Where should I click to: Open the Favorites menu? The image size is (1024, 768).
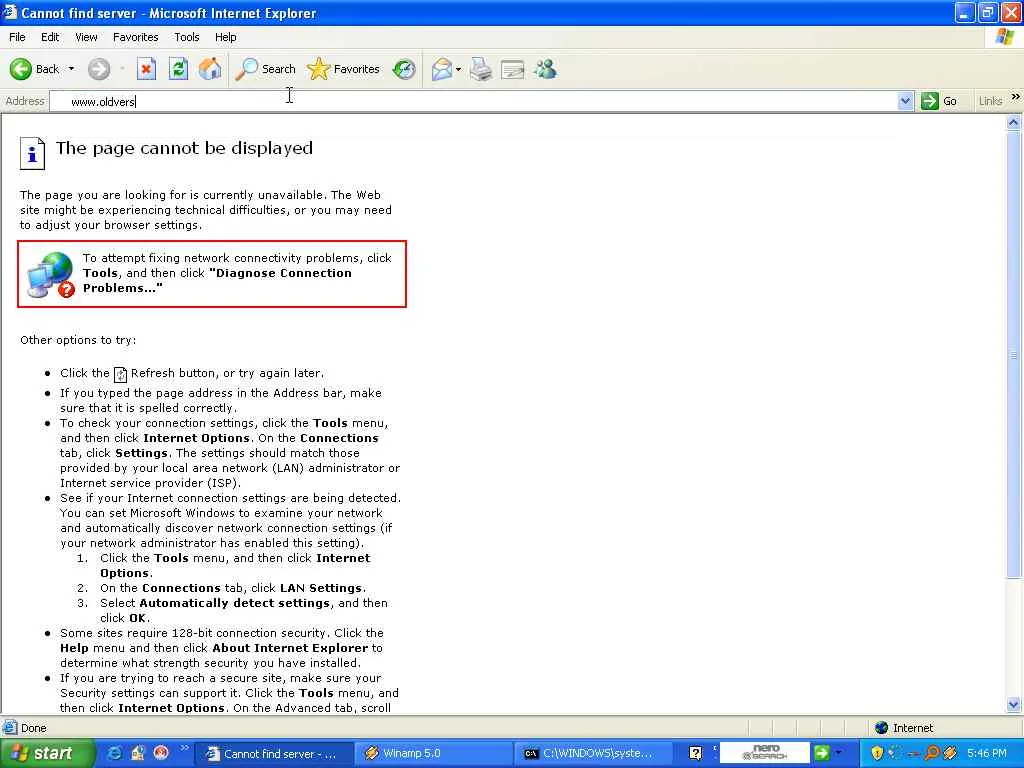pyautogui.click(x=135, y=37)
